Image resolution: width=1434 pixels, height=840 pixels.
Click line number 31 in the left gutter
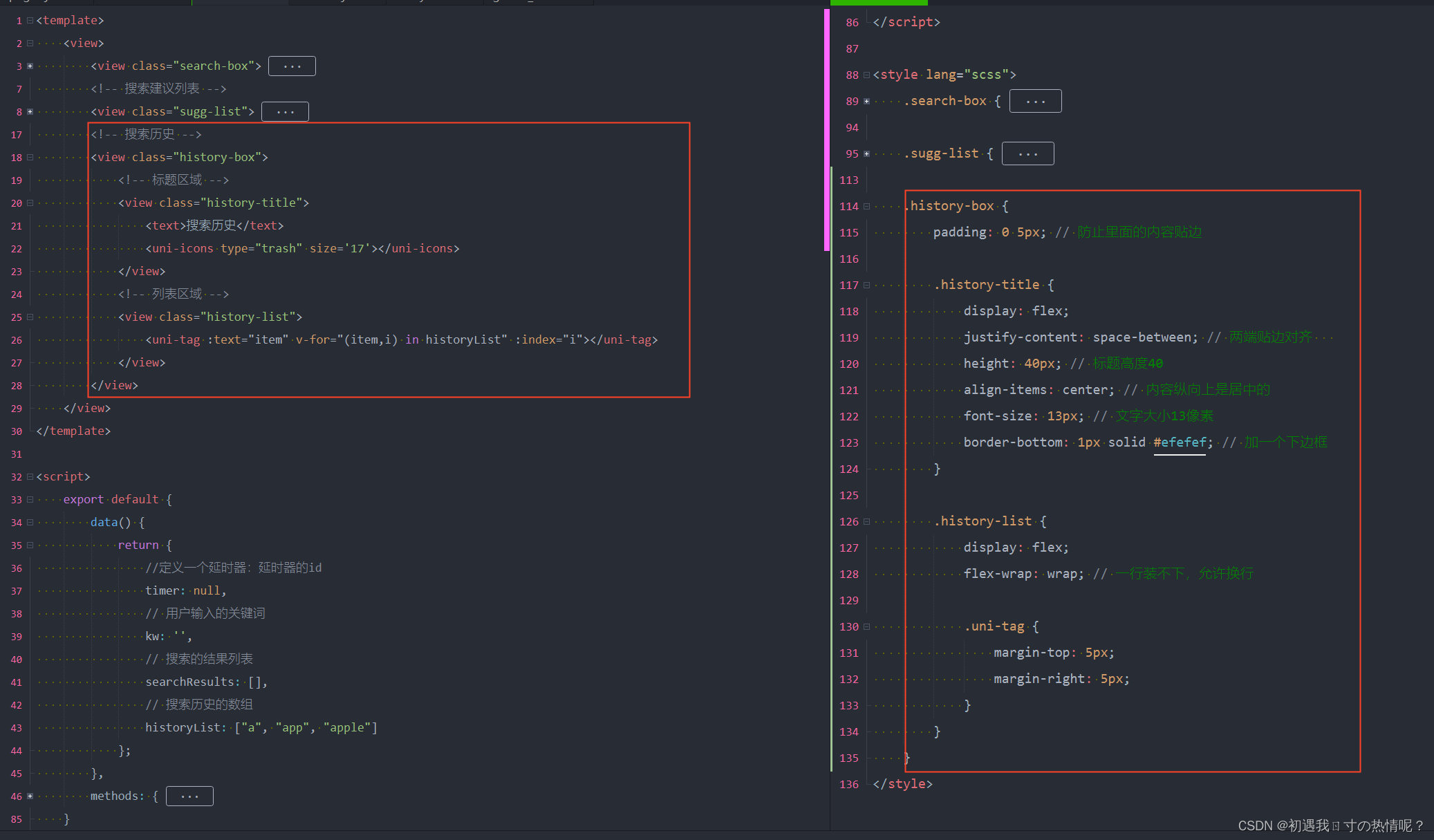click(x=17, y=454)
